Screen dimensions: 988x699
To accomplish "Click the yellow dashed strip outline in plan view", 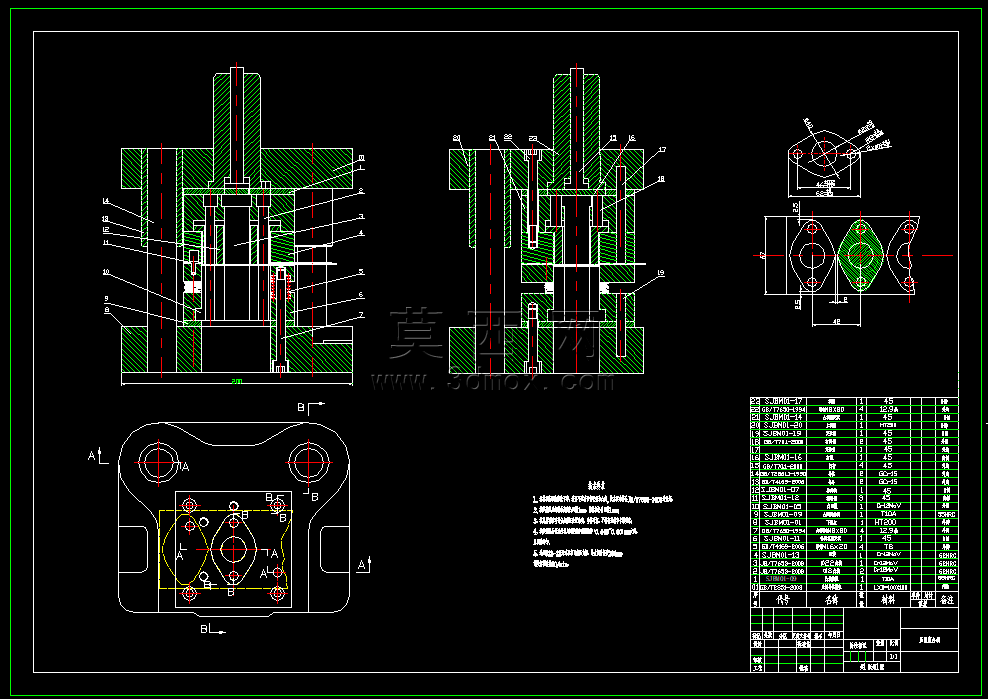I will click(225, 549).
